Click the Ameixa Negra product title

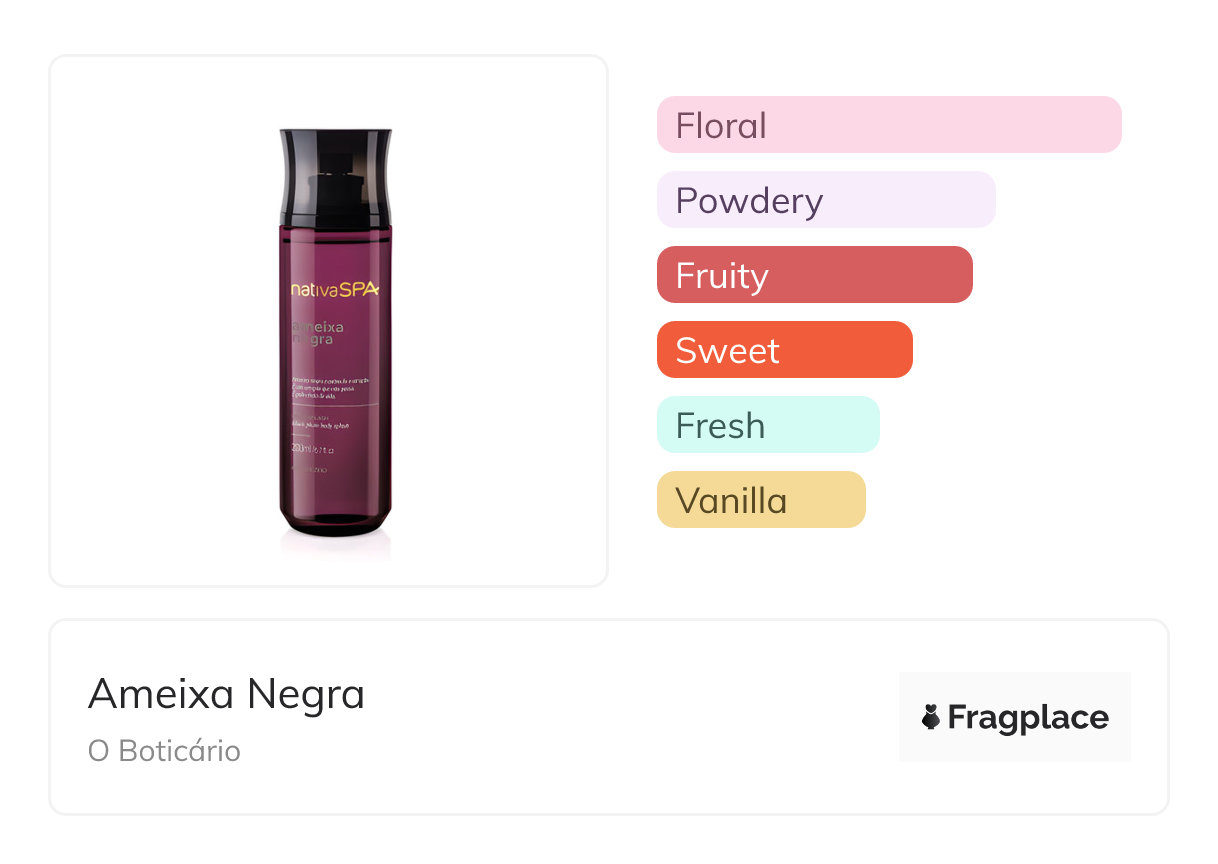[x=226, y=694]
